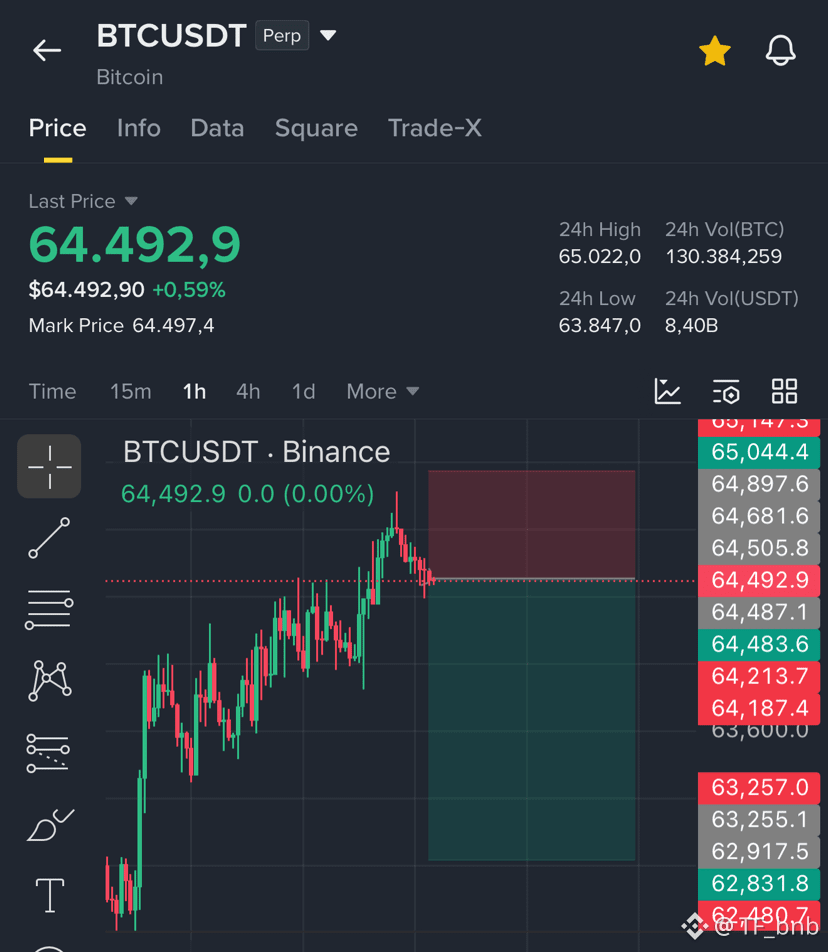
Task: Click the large 64.492,9 last price
Action: (x=135, y=245)
